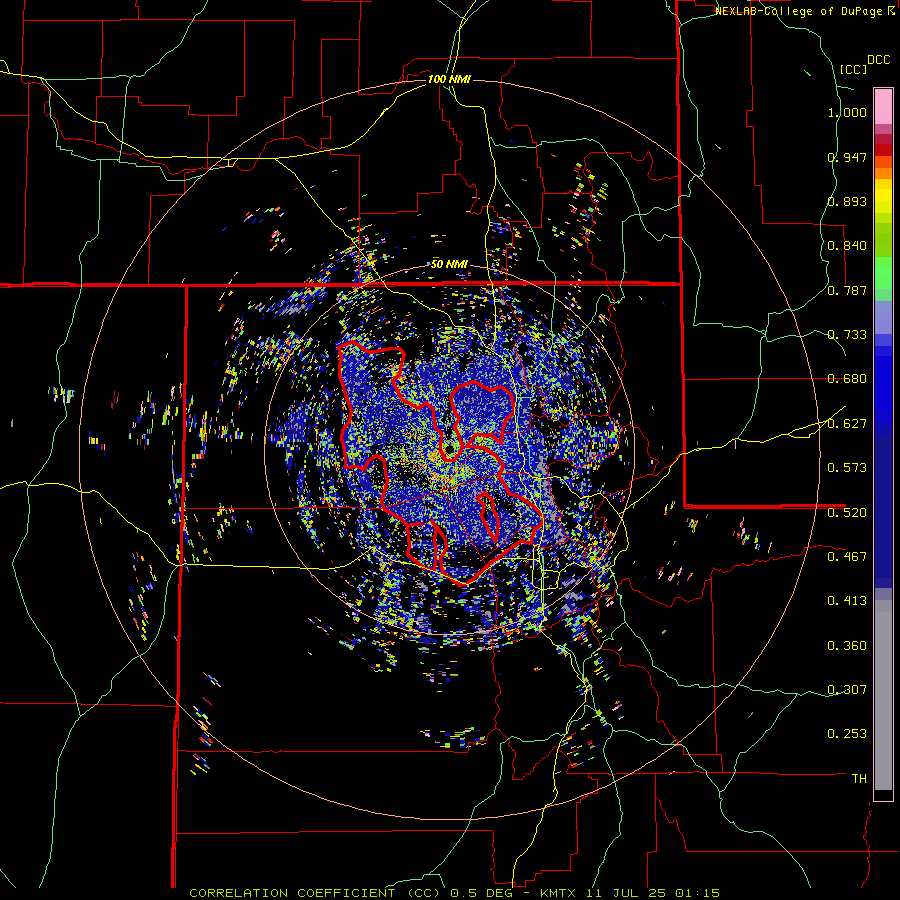
Task: Click the 50 NMI range ring label
Action: click(449, 264)
